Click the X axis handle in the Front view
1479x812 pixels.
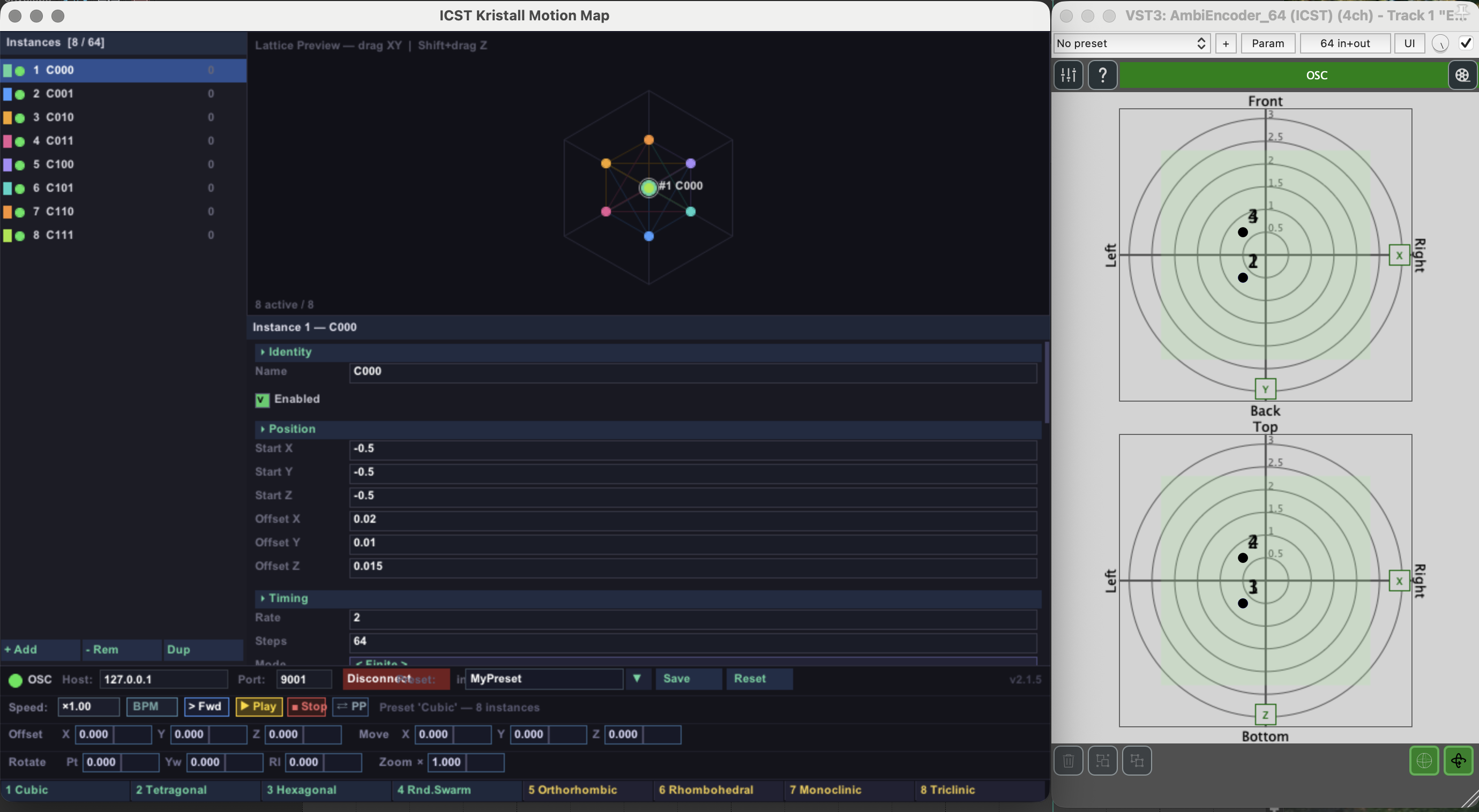pos(1399,255)
